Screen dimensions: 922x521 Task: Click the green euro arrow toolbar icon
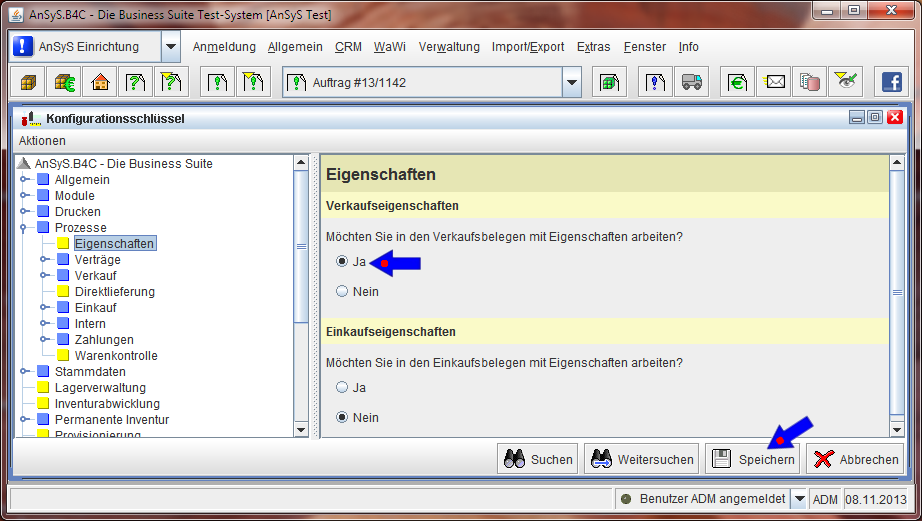tap(739, 82)
